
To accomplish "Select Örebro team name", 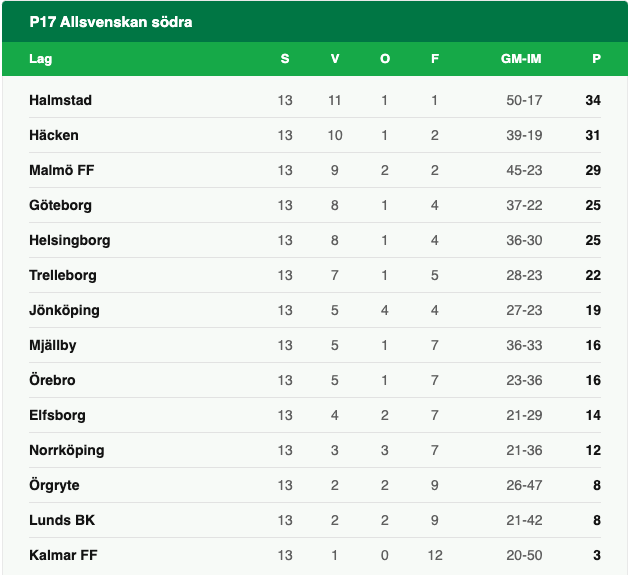I will click(x=52, y=380).
